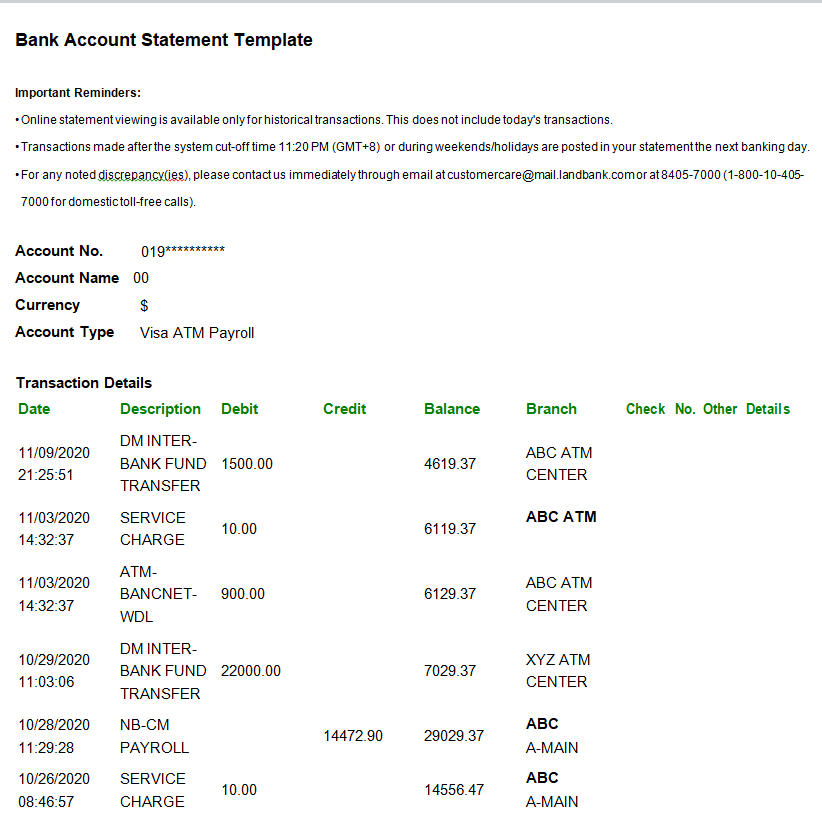Click the Other Details column header
The width and height of the screenshot is (822, 817).
click(x=746, y=409)
